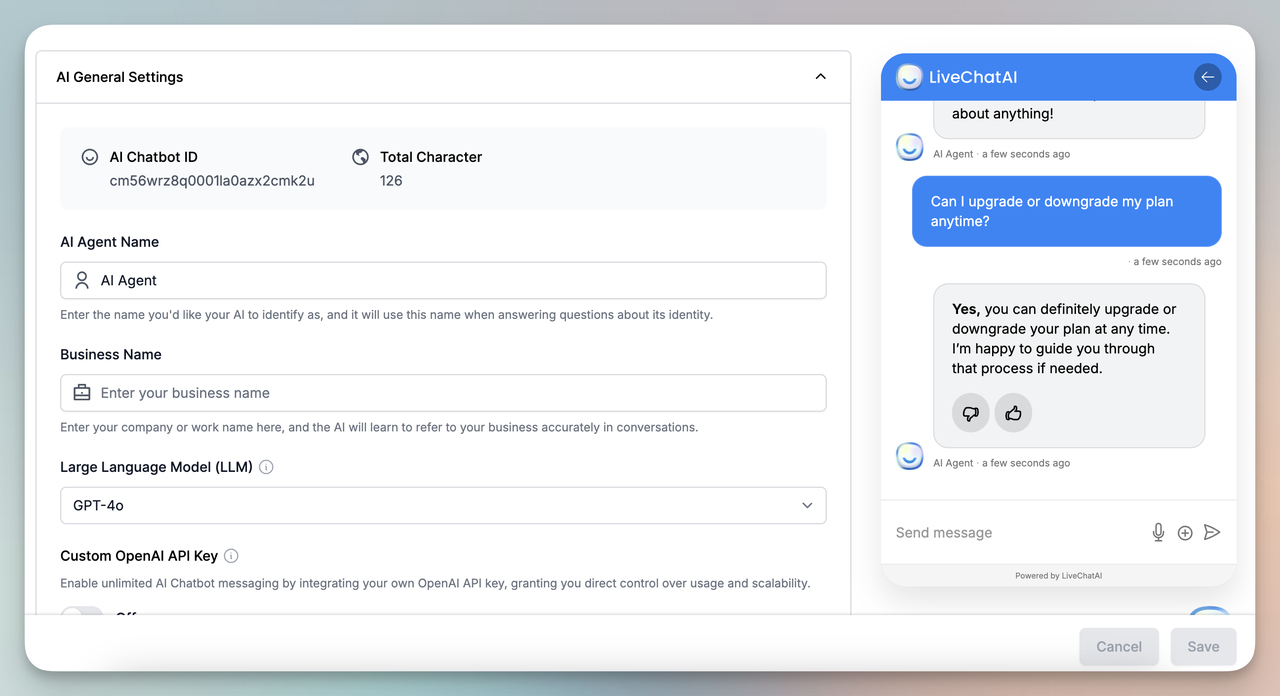
Task: Click the globe icon next to Total Character
Action: (360, 156)
